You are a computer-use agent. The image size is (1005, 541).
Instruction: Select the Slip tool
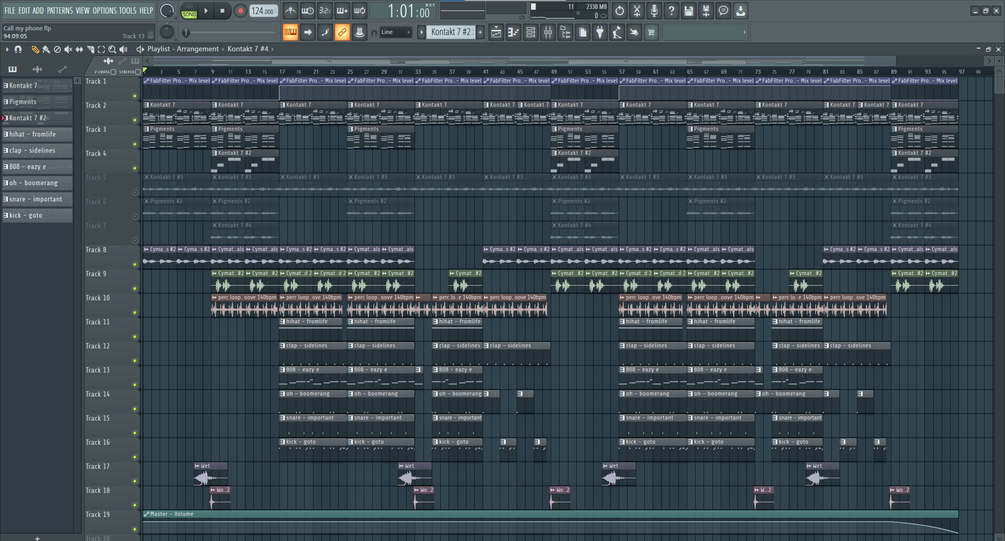click(79, 49)
